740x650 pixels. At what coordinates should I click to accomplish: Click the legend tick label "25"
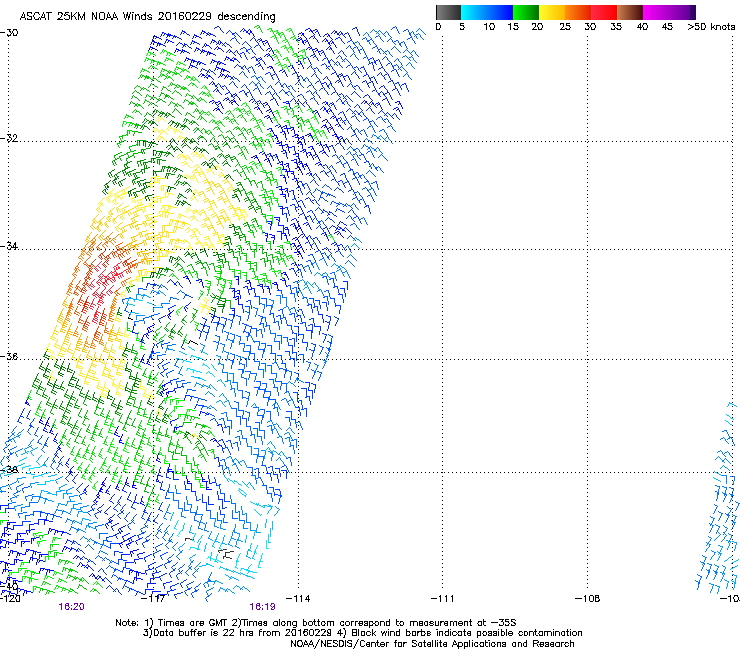coord(565,27)
